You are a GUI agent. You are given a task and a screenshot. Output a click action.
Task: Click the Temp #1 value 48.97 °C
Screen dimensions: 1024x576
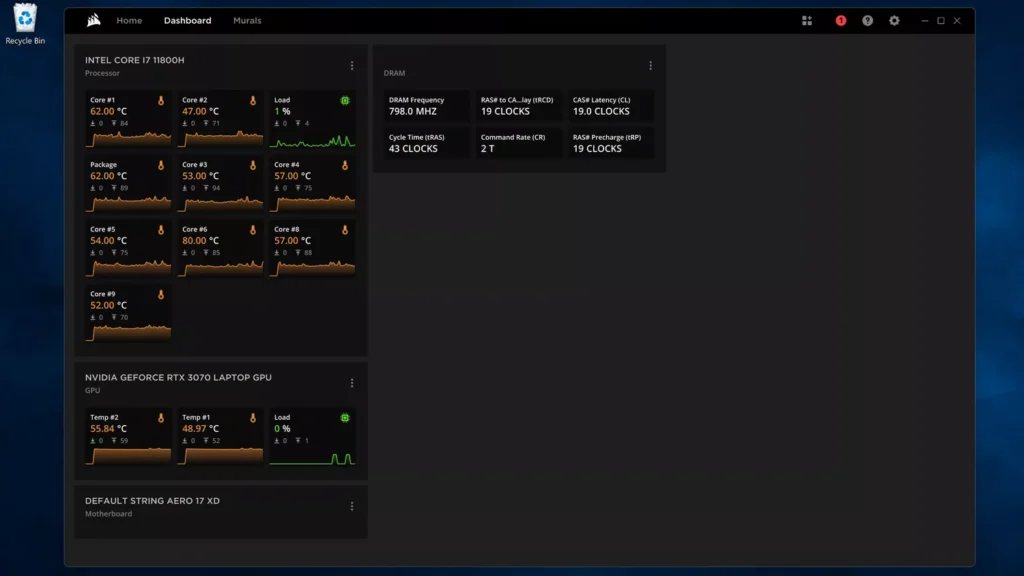(200, 429)
